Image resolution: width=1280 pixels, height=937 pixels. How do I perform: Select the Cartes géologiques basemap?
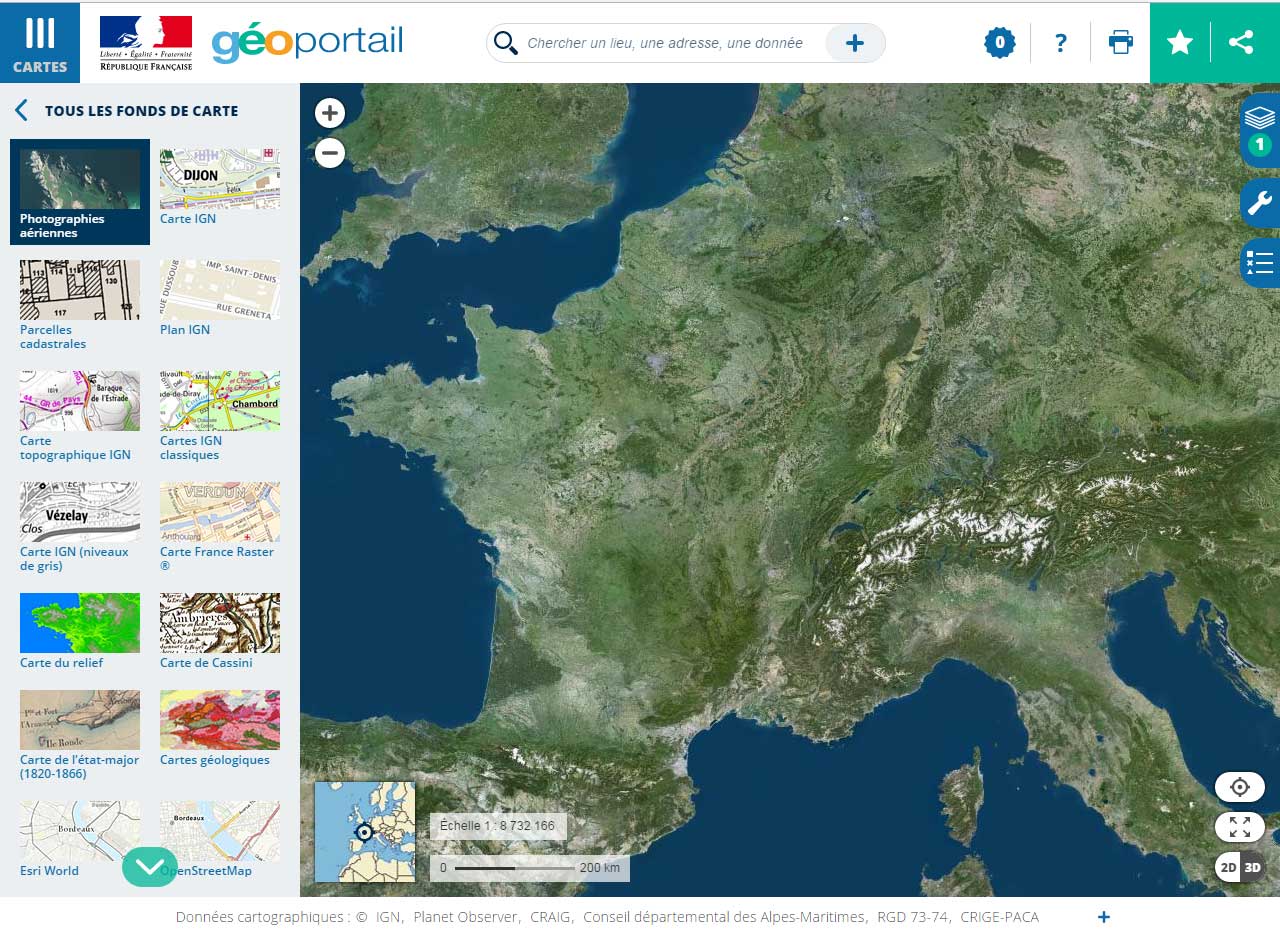click(x=220, y=728)
